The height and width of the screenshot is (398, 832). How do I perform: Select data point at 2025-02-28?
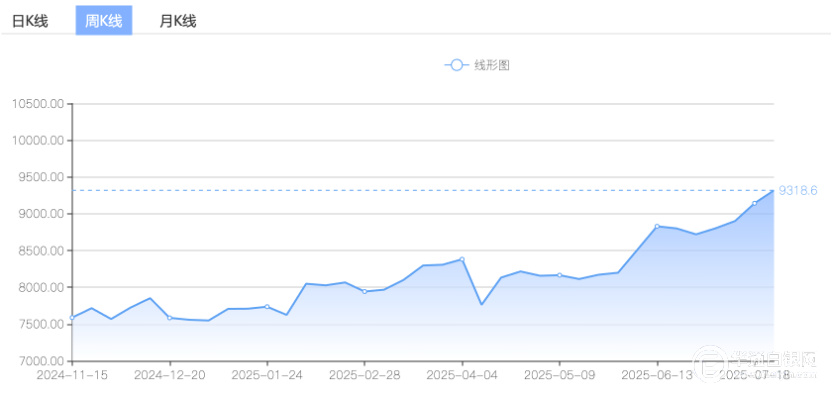tap(365, 291)
